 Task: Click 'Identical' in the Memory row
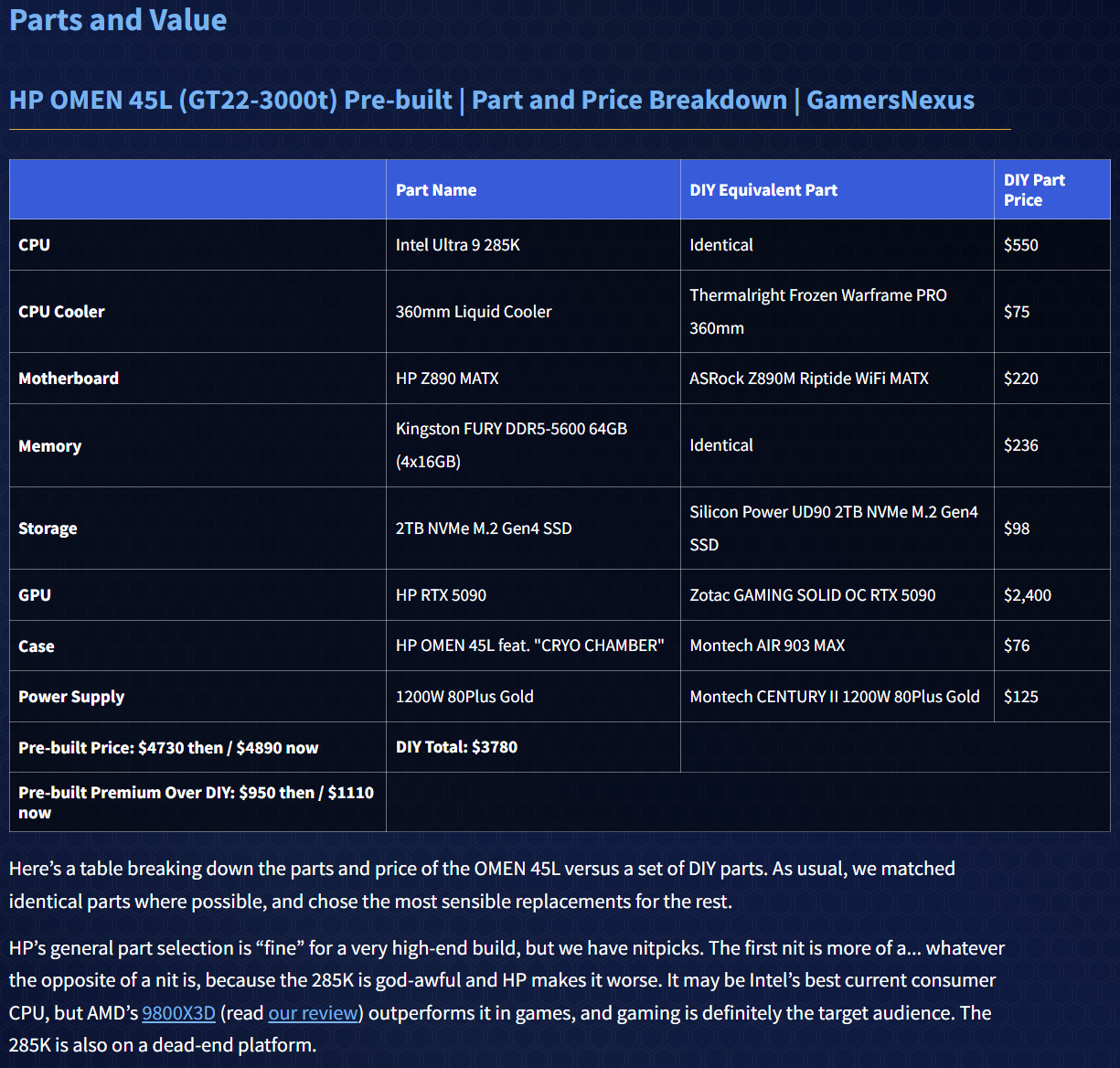point(837,445)
